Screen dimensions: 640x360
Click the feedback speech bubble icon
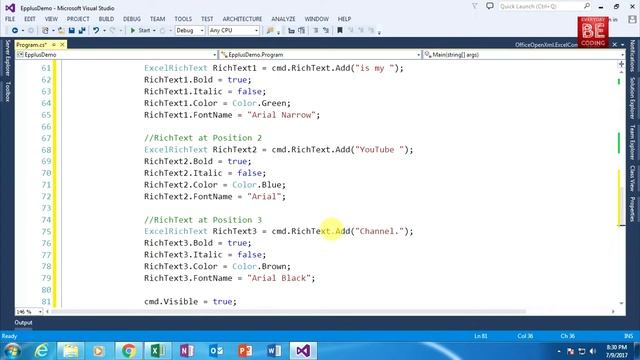pyautogui.click(x=490, y=6)
